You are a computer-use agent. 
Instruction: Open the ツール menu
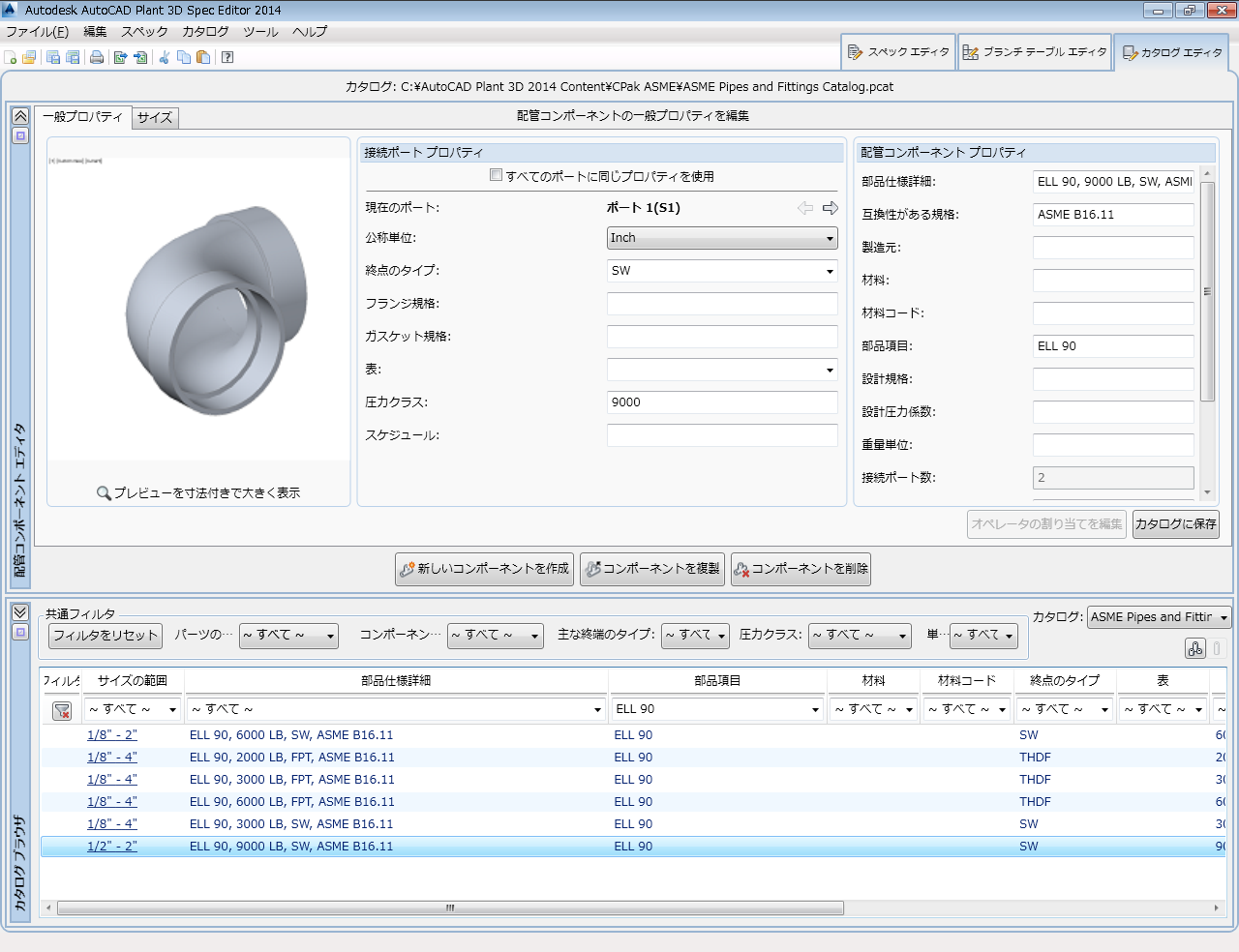(x=260, y=32)
